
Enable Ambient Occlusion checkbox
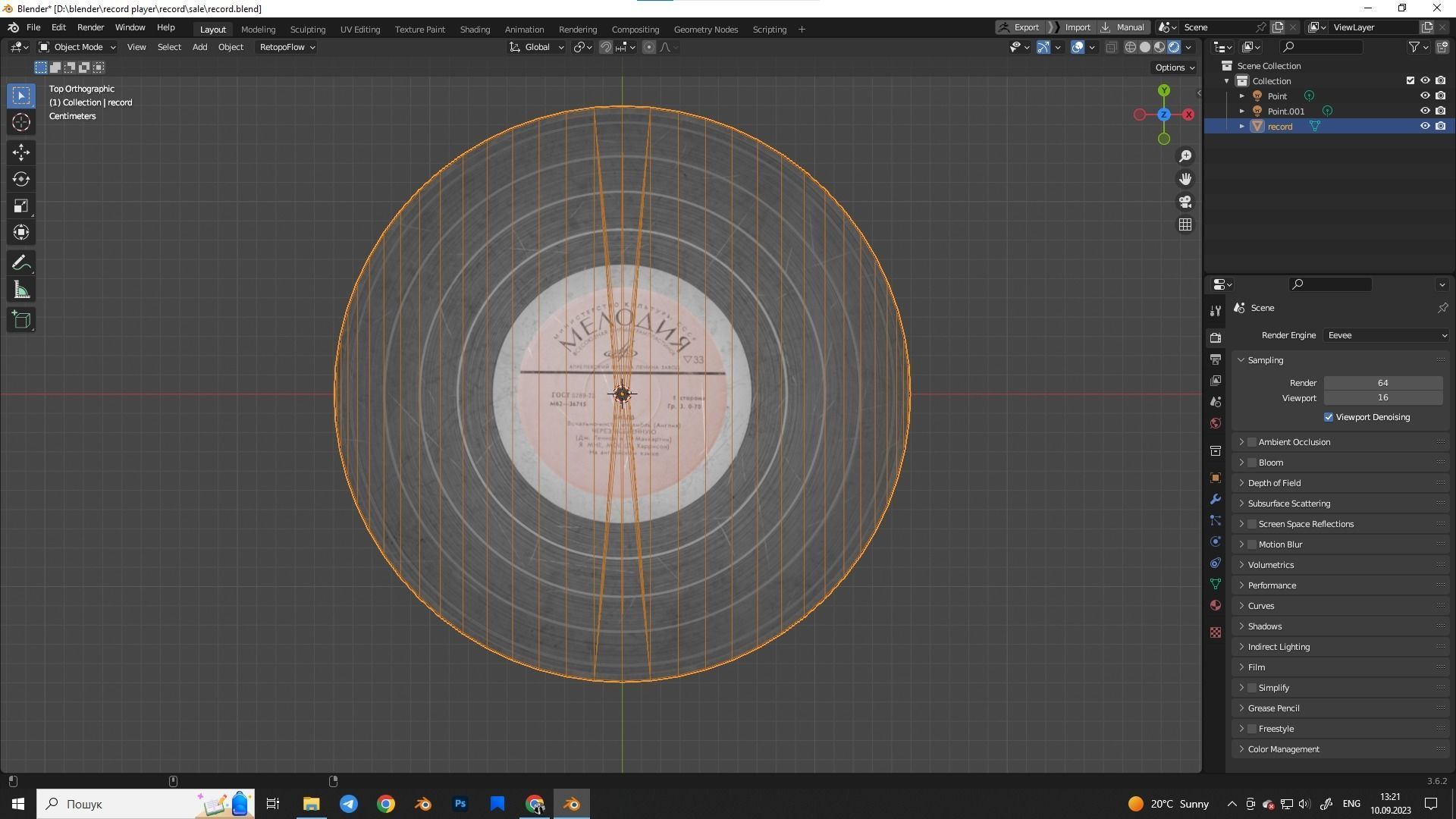pyautogui.click(x=1252, y=442)
